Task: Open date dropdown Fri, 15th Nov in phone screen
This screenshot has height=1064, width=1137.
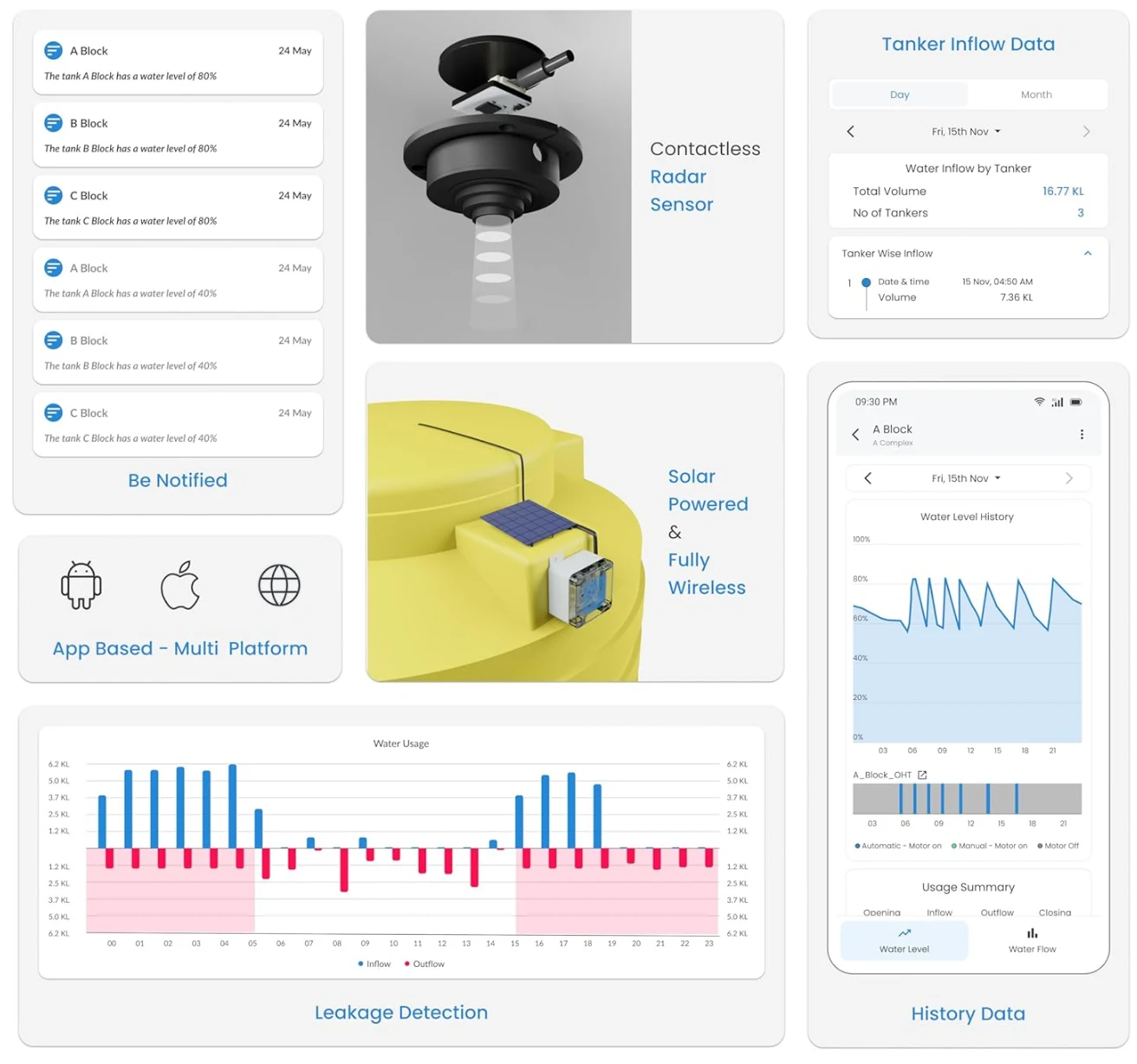Action: 966,478
